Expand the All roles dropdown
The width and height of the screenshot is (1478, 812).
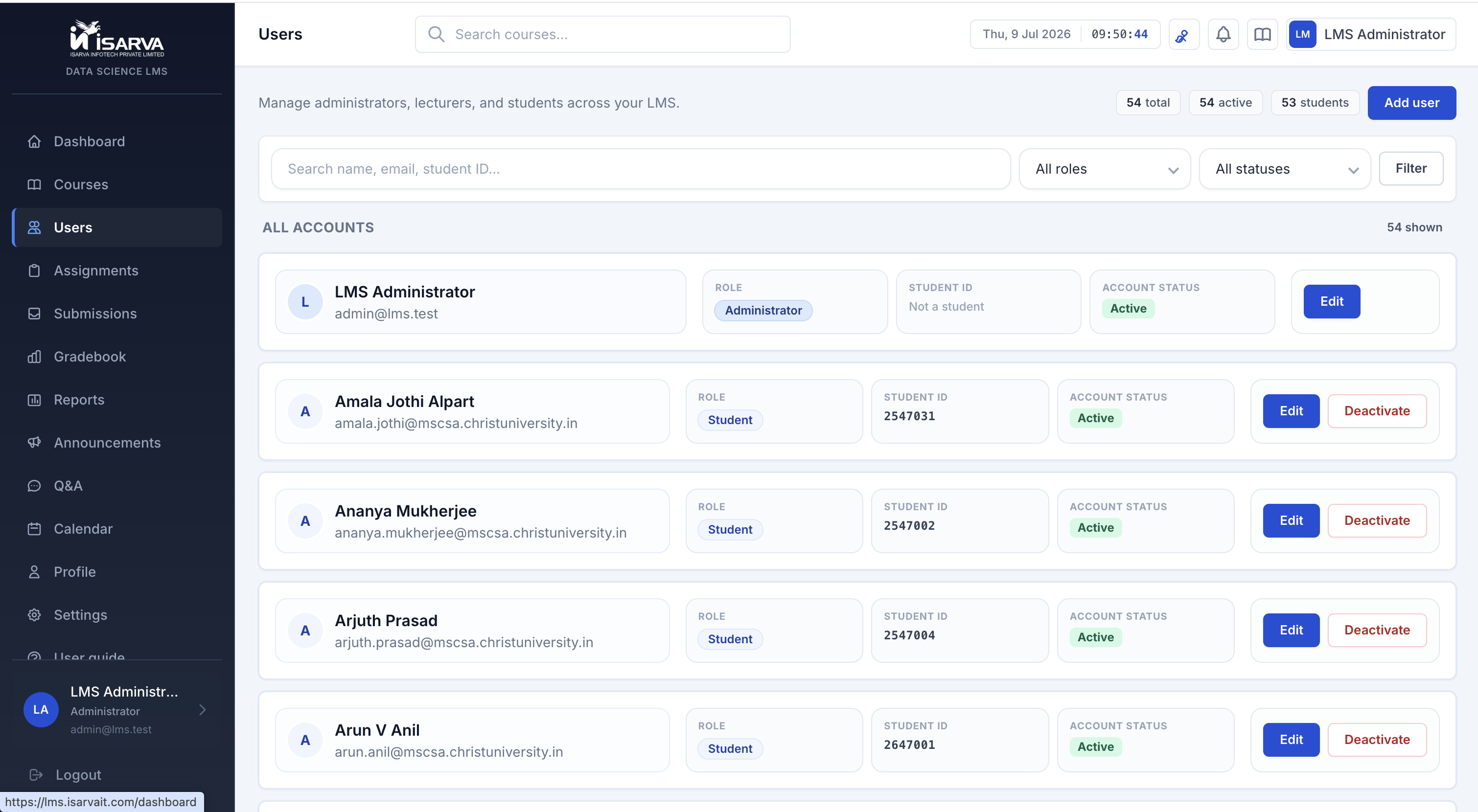pyautogui.click(x=1105, y=169)
